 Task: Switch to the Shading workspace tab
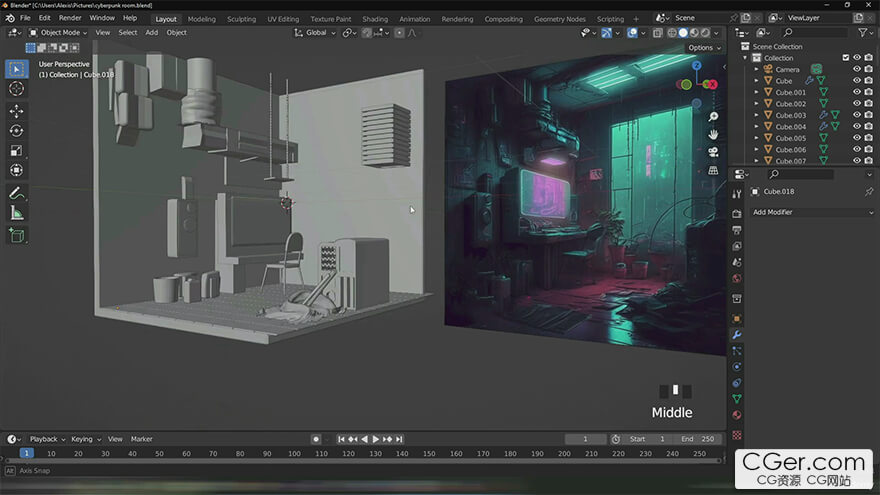375,19
